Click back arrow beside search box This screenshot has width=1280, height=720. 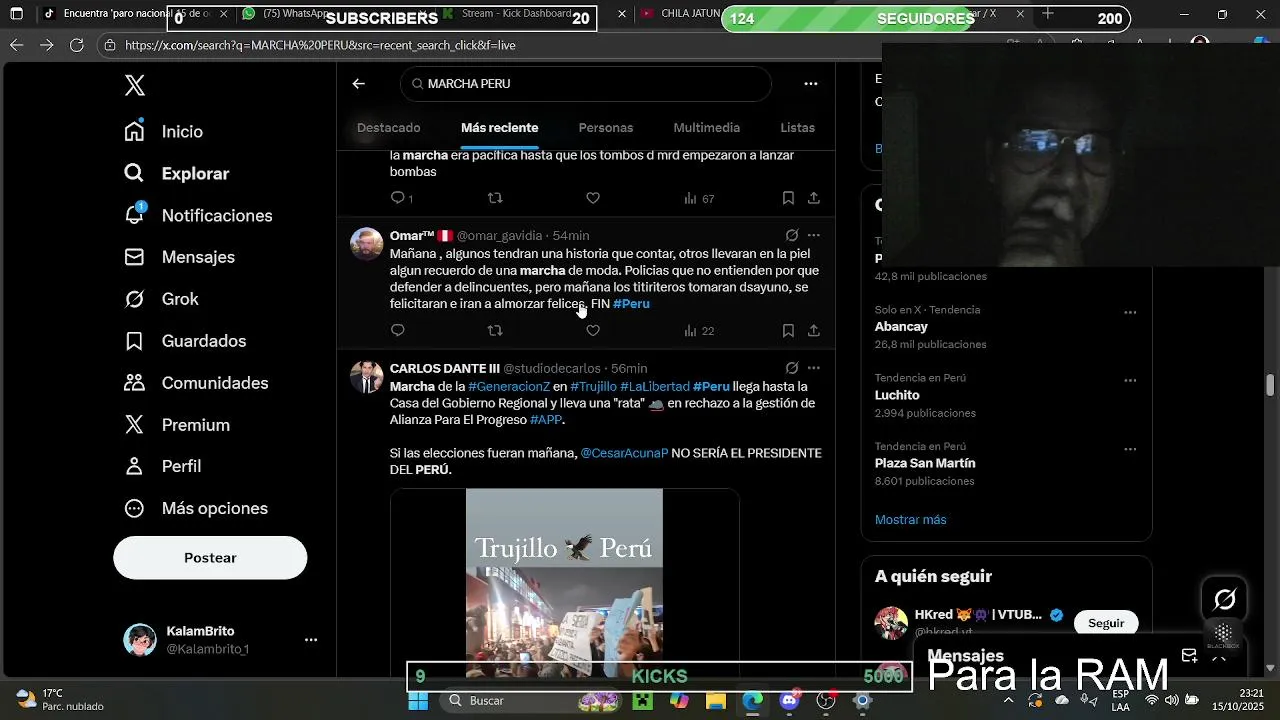click(x=359, y=84)
